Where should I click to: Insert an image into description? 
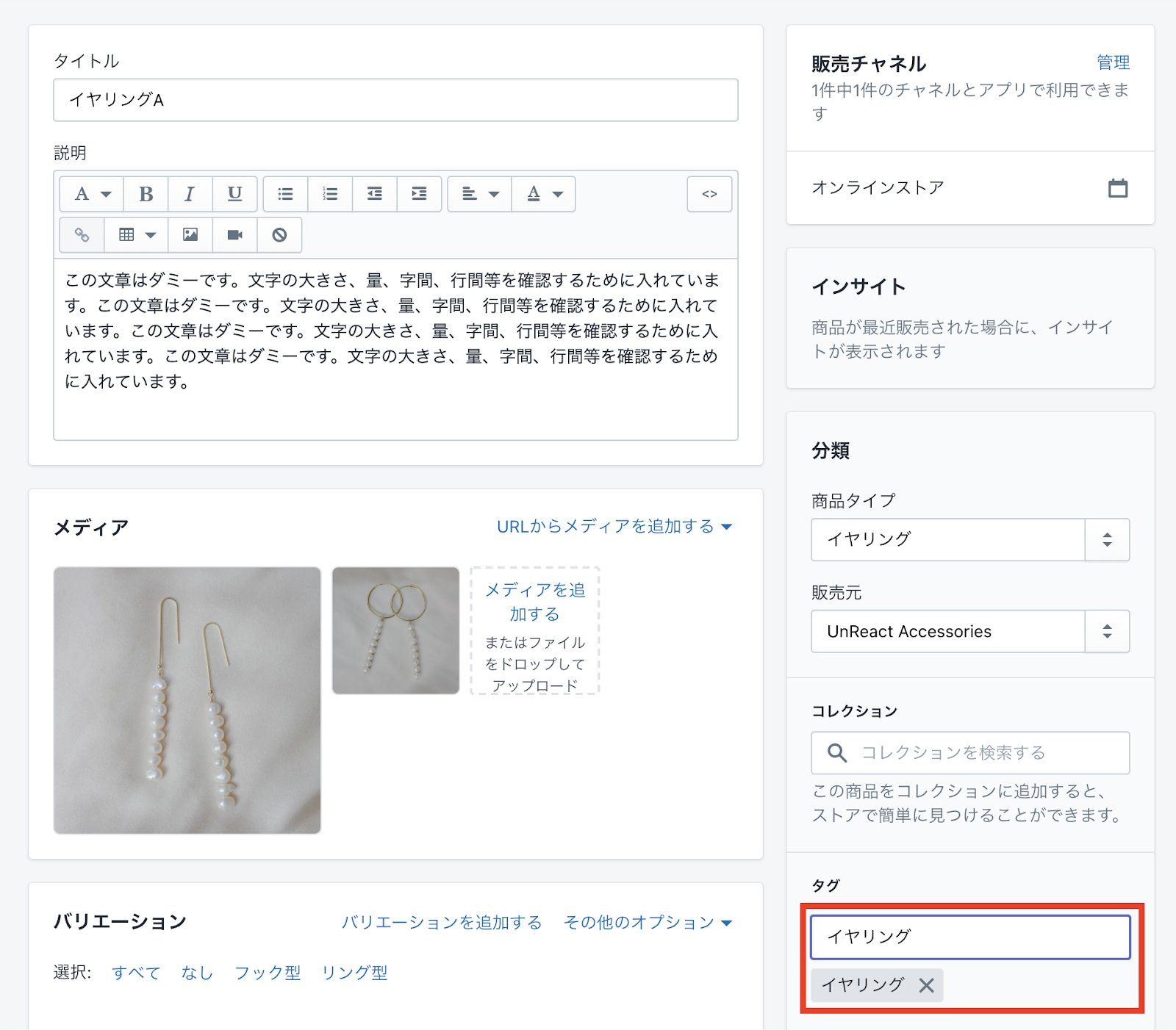pos(190,235)
